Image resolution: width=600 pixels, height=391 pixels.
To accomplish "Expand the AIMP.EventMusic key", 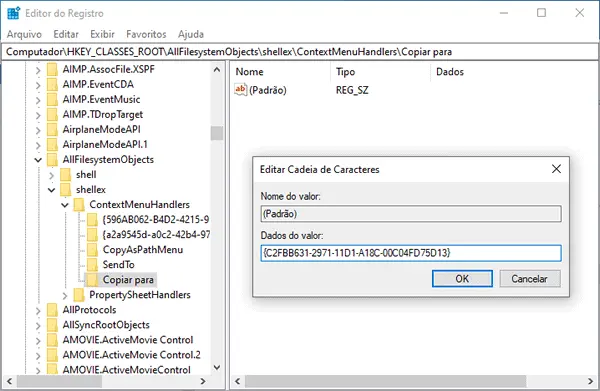I will [x=38, y=100].
